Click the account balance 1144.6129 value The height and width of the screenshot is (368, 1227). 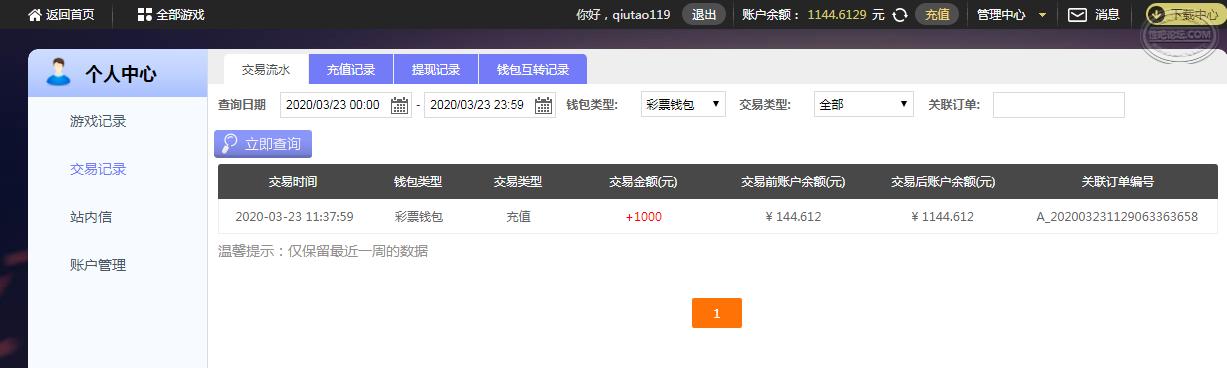coord(837,15)
